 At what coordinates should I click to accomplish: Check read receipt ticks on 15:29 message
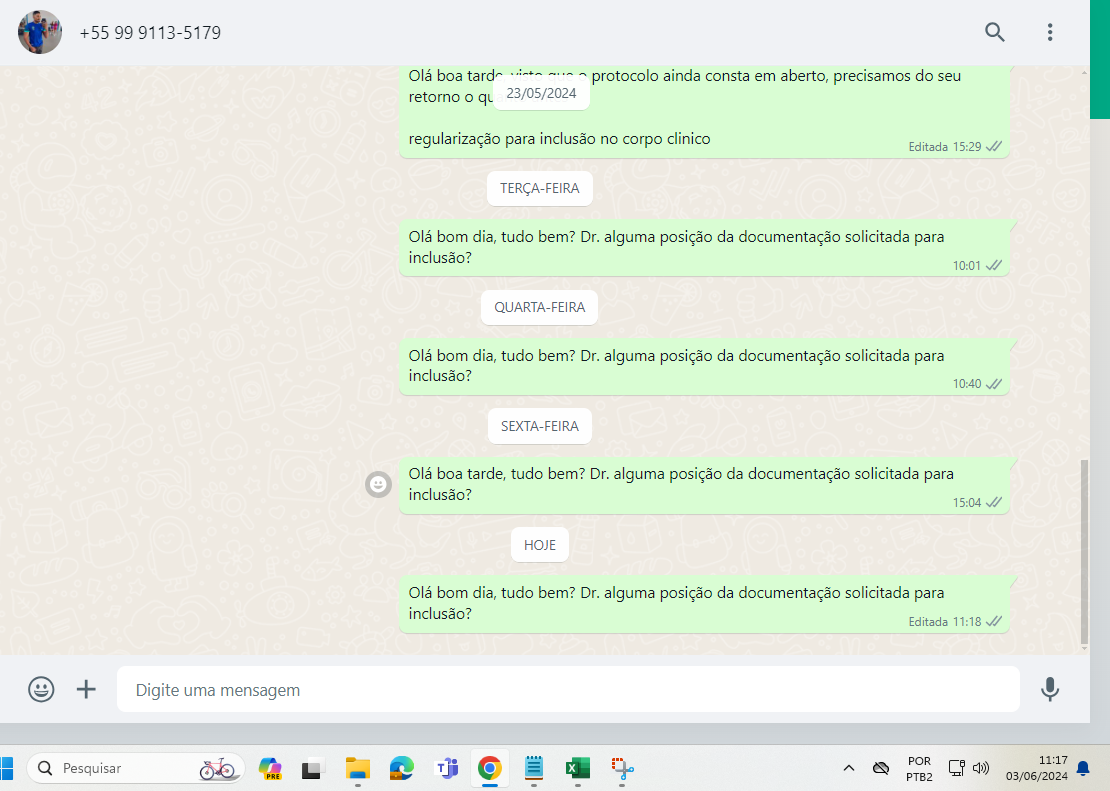click(x=994, y=147)
